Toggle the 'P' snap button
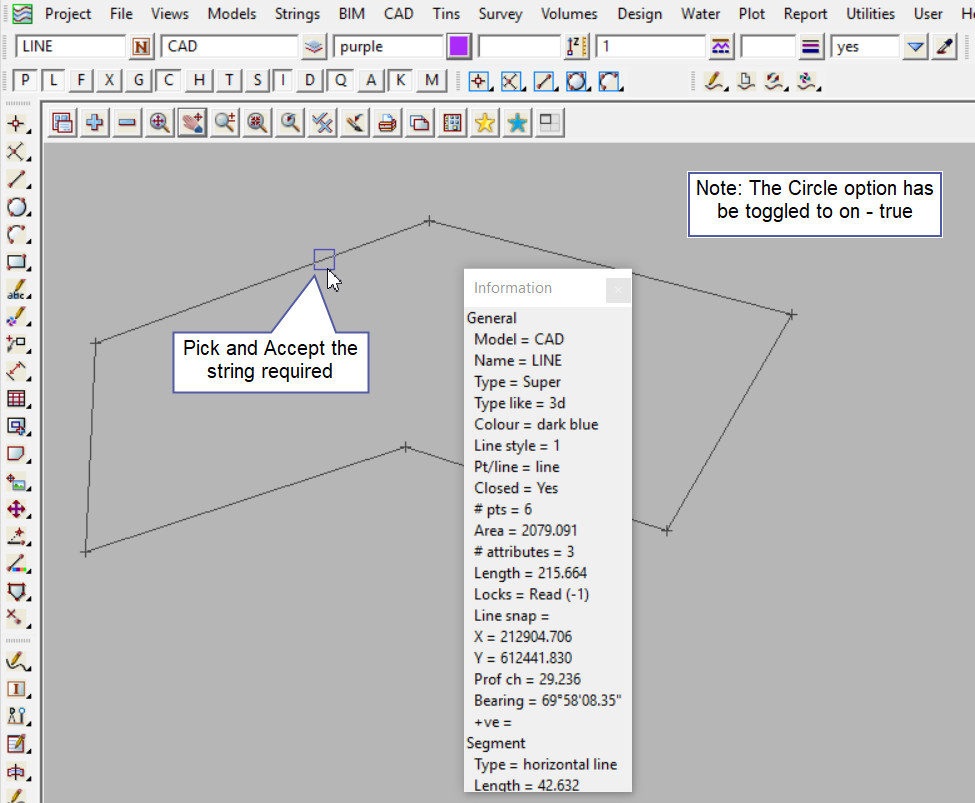The width and height of the screenshot is (975, 803). pyautogui.click(x=26, y=81)
